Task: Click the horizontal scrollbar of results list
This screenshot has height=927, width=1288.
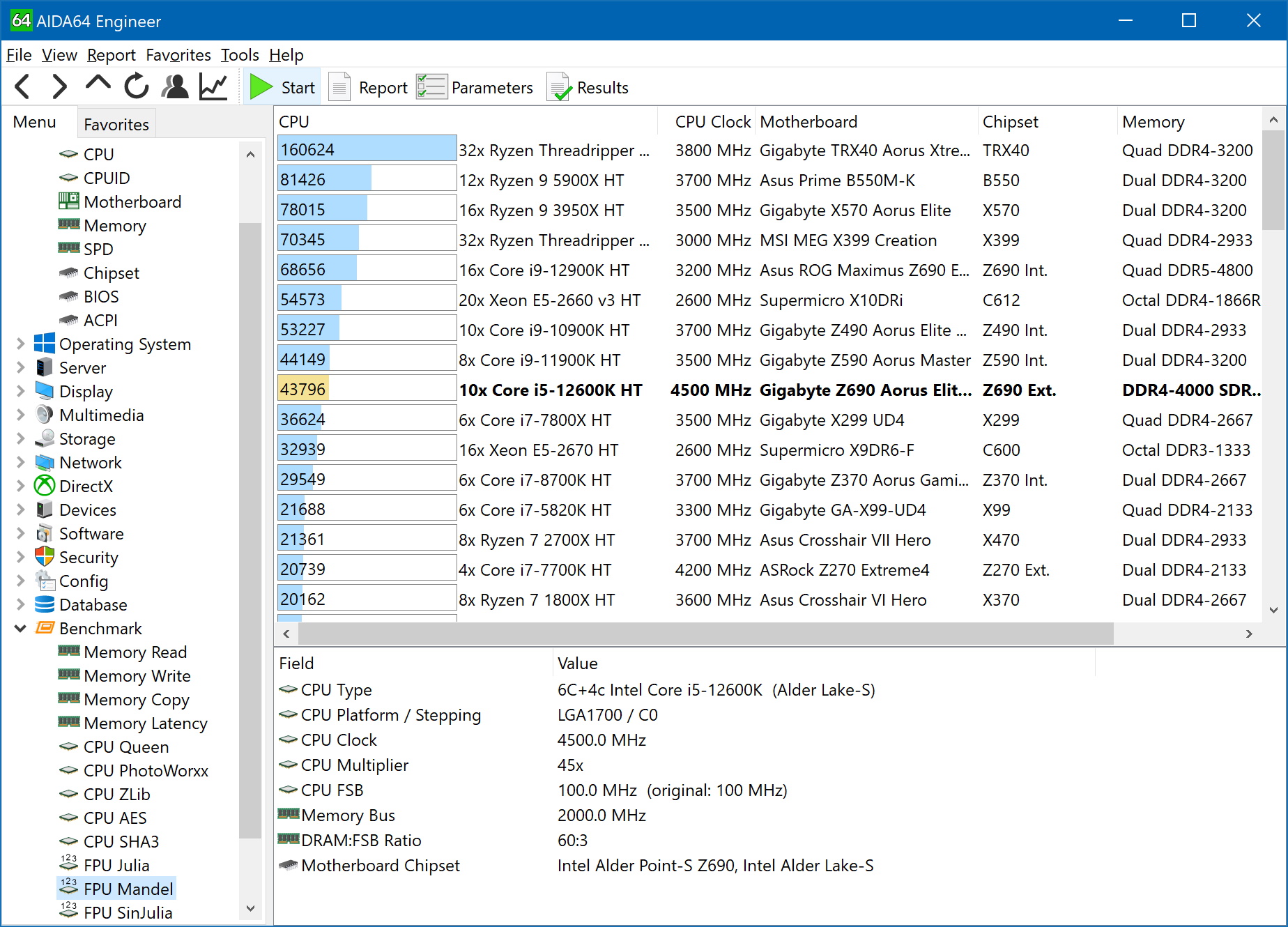Action: [x=705, y=634]
